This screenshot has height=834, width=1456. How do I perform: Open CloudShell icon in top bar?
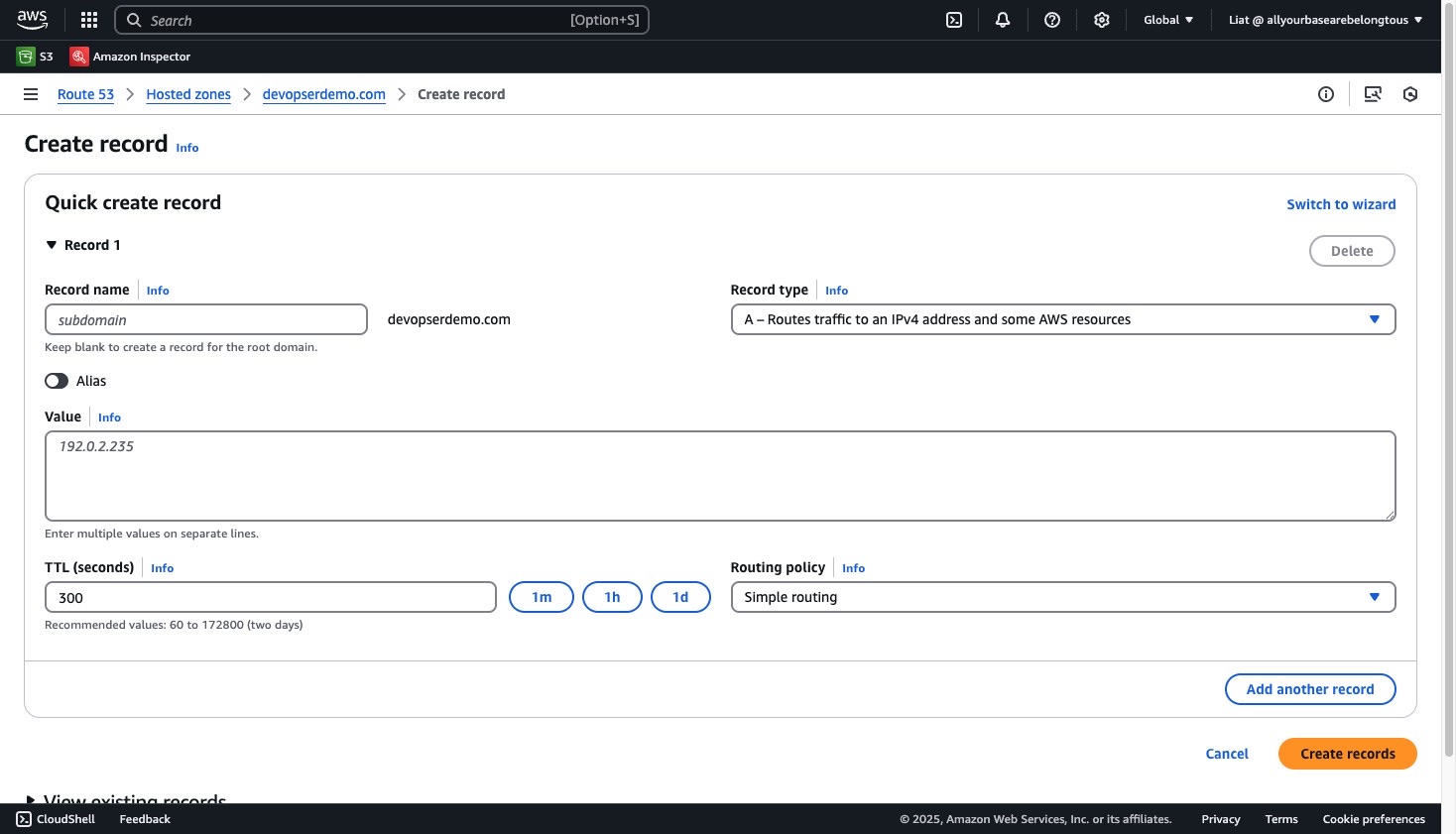coord(954,20)
